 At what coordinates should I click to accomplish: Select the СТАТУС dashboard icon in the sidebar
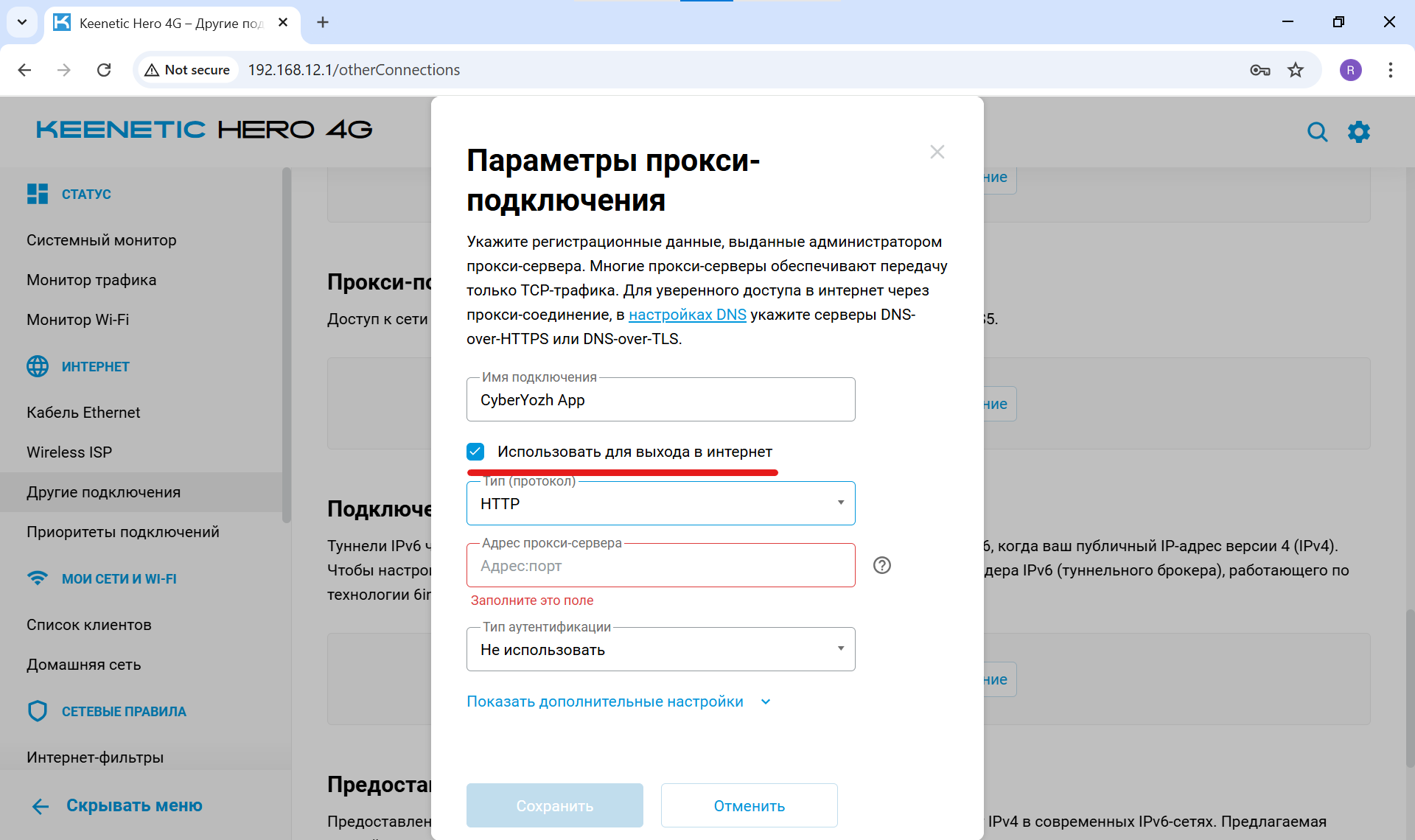pos(38,194)
